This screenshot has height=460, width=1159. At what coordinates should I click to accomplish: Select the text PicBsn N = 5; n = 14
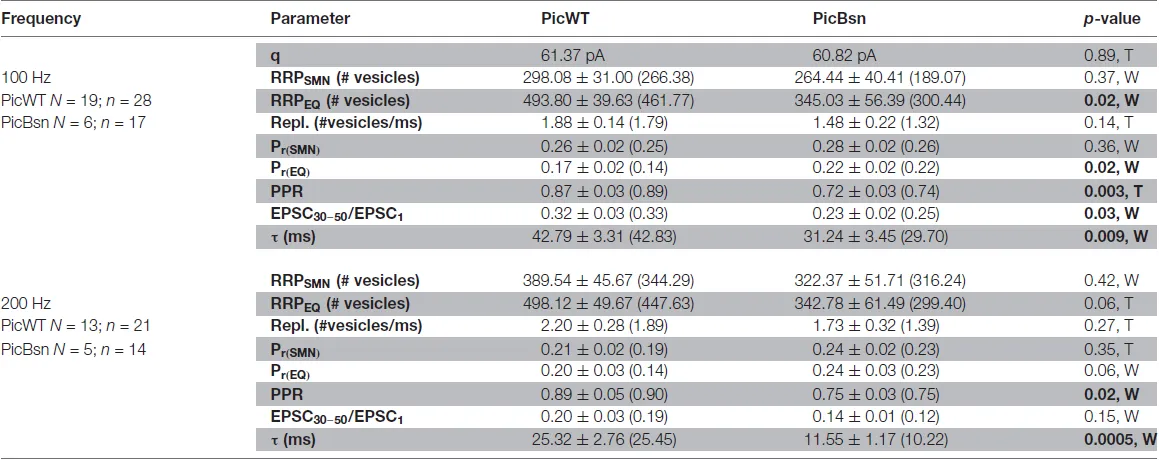tap(72, 347)
